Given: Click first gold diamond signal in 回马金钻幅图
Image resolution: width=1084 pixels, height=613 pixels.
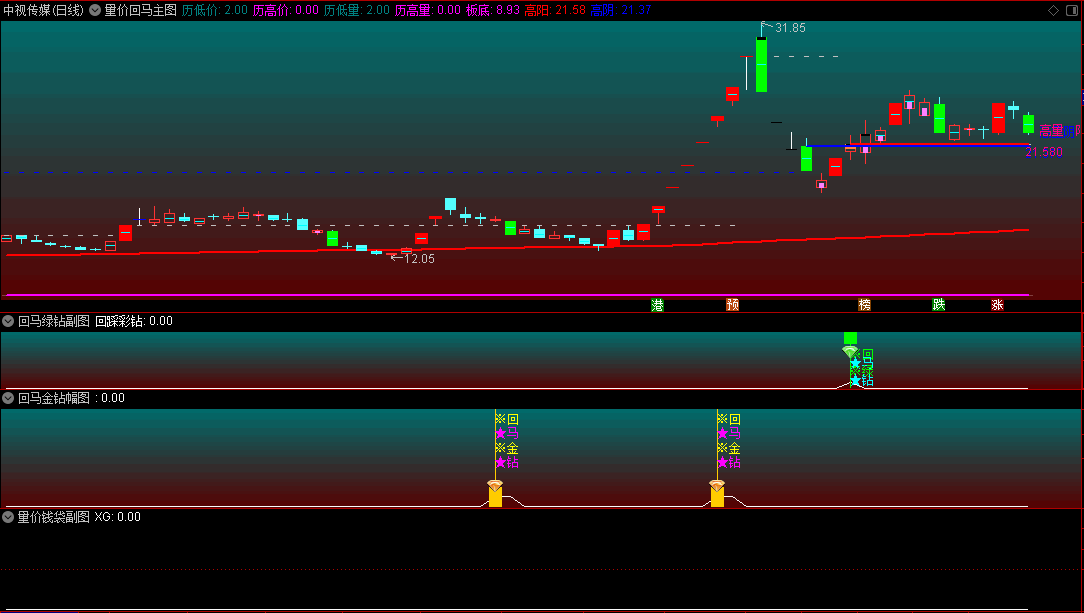Looking at the screenshot, I should [x=495, y=486].
